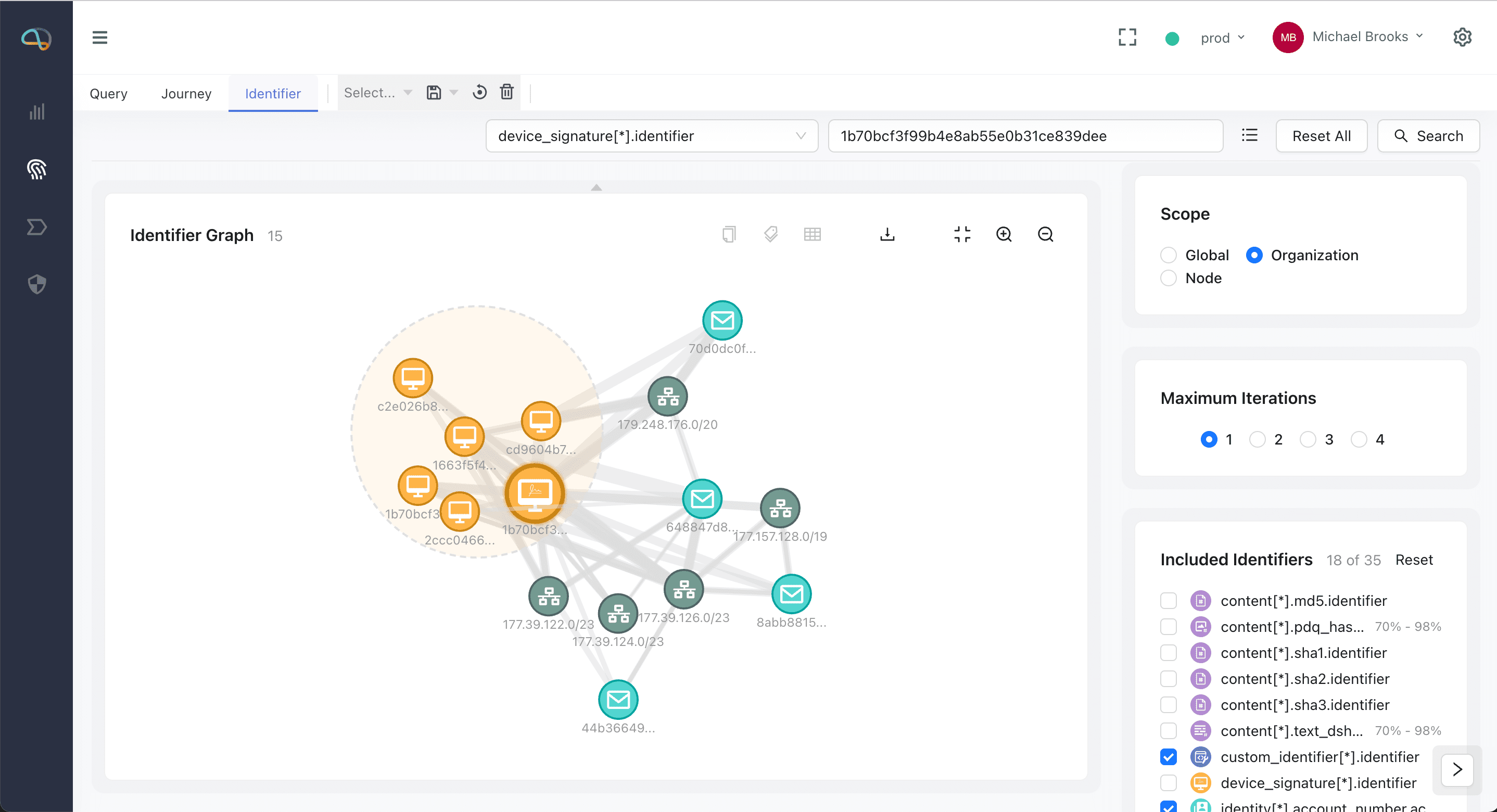Switch to the Query tab
The width and height of the screenshot is (1497, 812).
click(x=108, y=94)
